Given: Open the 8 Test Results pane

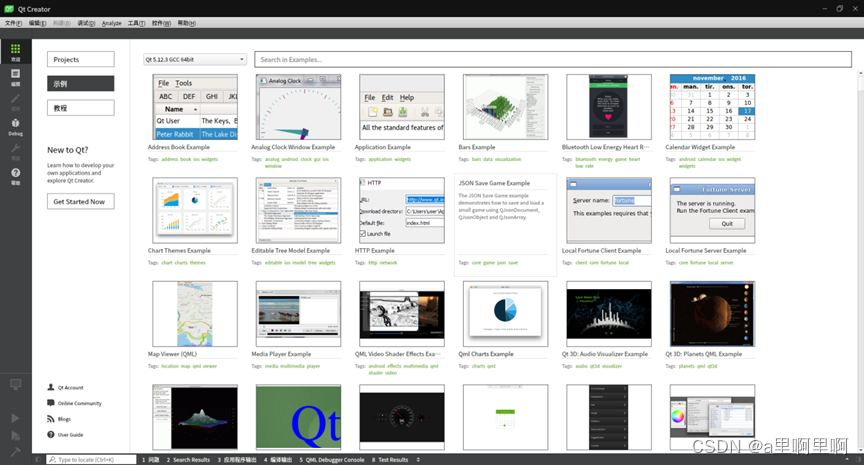Looking at the screenshot, I should [390, 459].
